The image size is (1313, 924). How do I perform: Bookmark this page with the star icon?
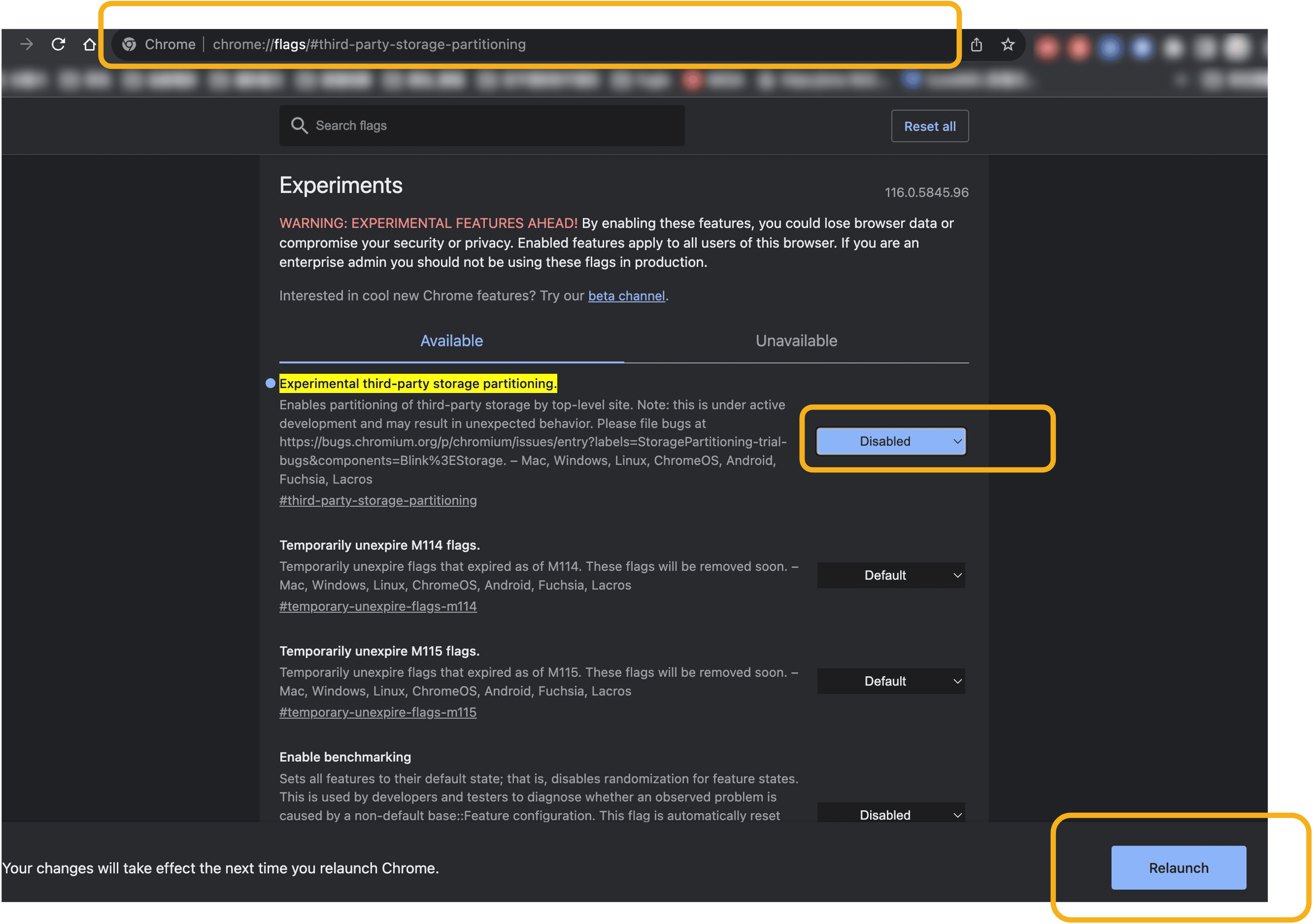point(1007,44)
